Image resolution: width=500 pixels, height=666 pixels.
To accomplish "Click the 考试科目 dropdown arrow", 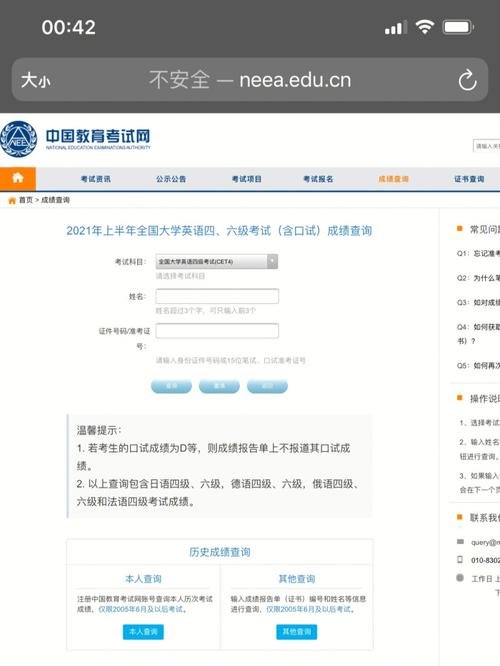I will point(272,261).
